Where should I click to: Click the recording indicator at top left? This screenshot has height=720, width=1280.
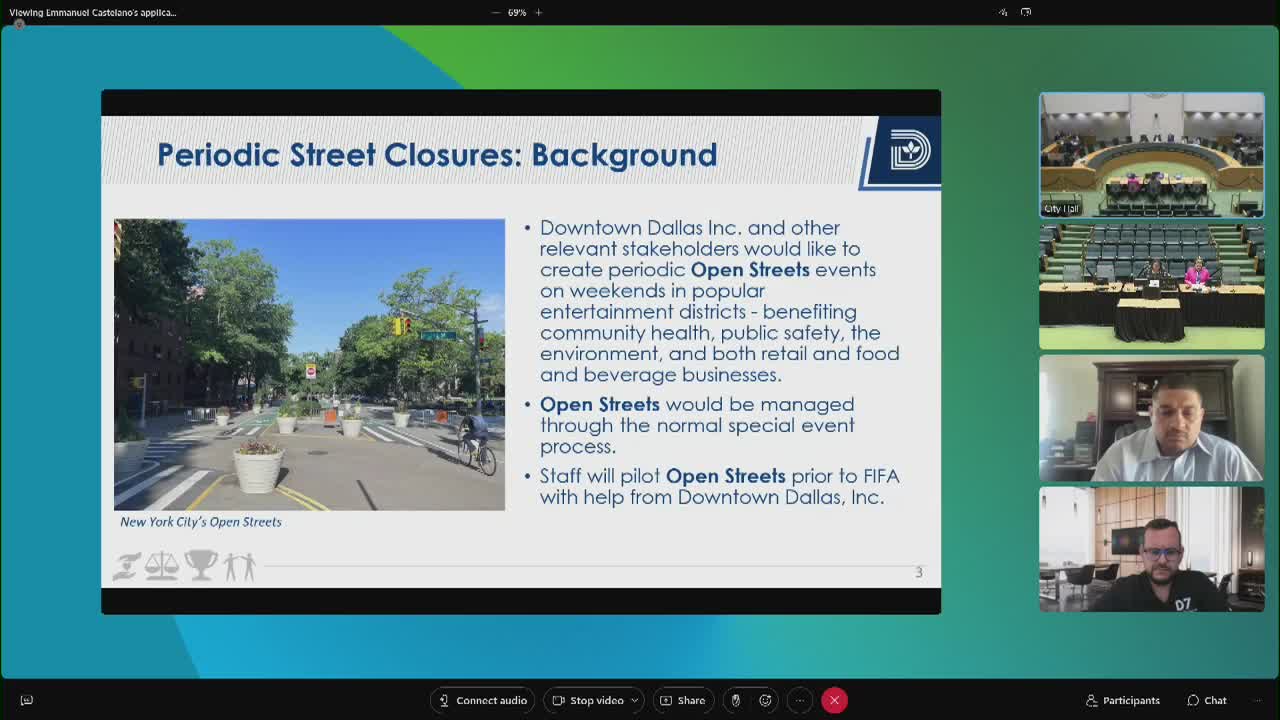(x=18, y=24)
